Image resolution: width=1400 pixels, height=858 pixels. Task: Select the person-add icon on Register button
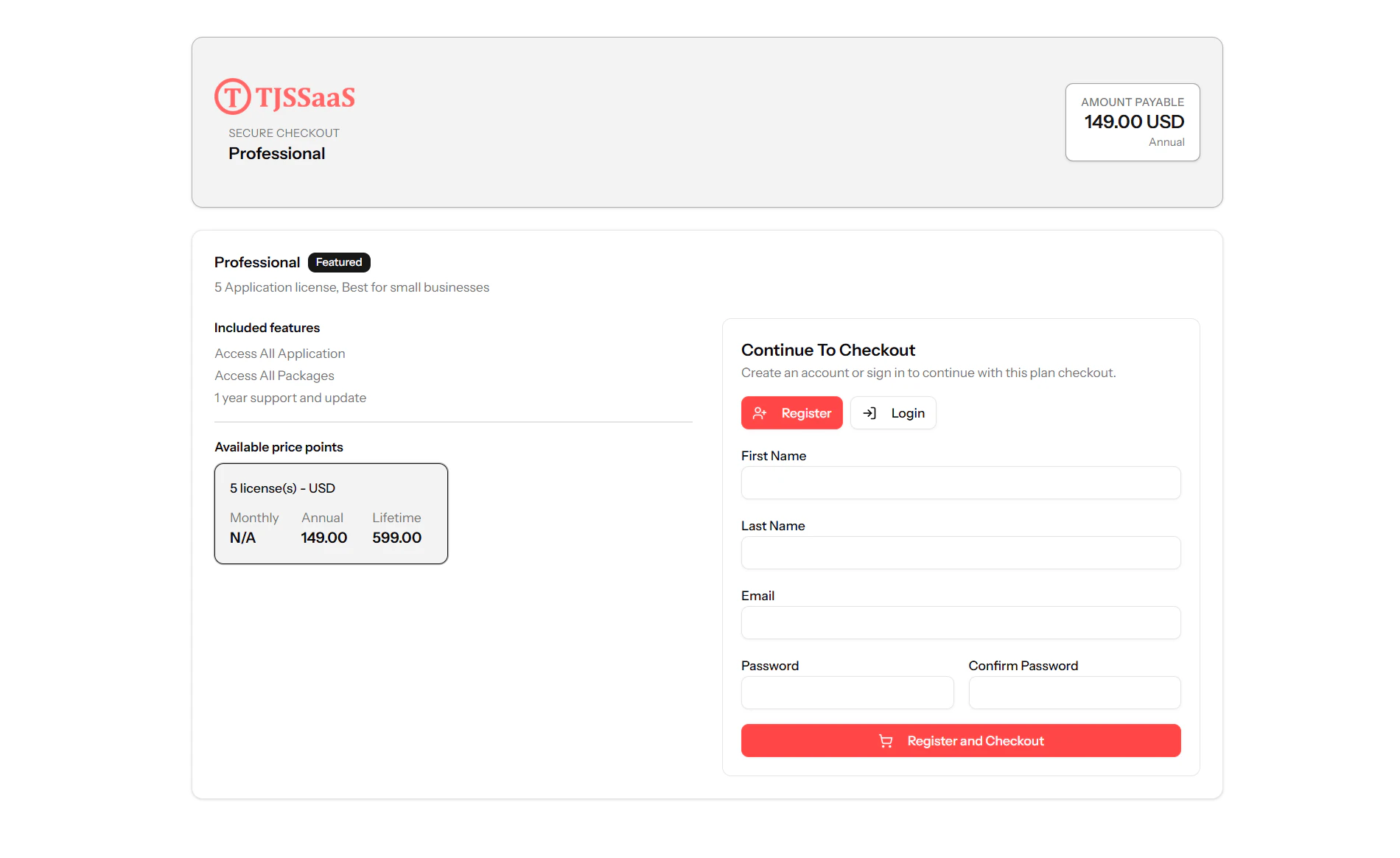tap(759, 413)
